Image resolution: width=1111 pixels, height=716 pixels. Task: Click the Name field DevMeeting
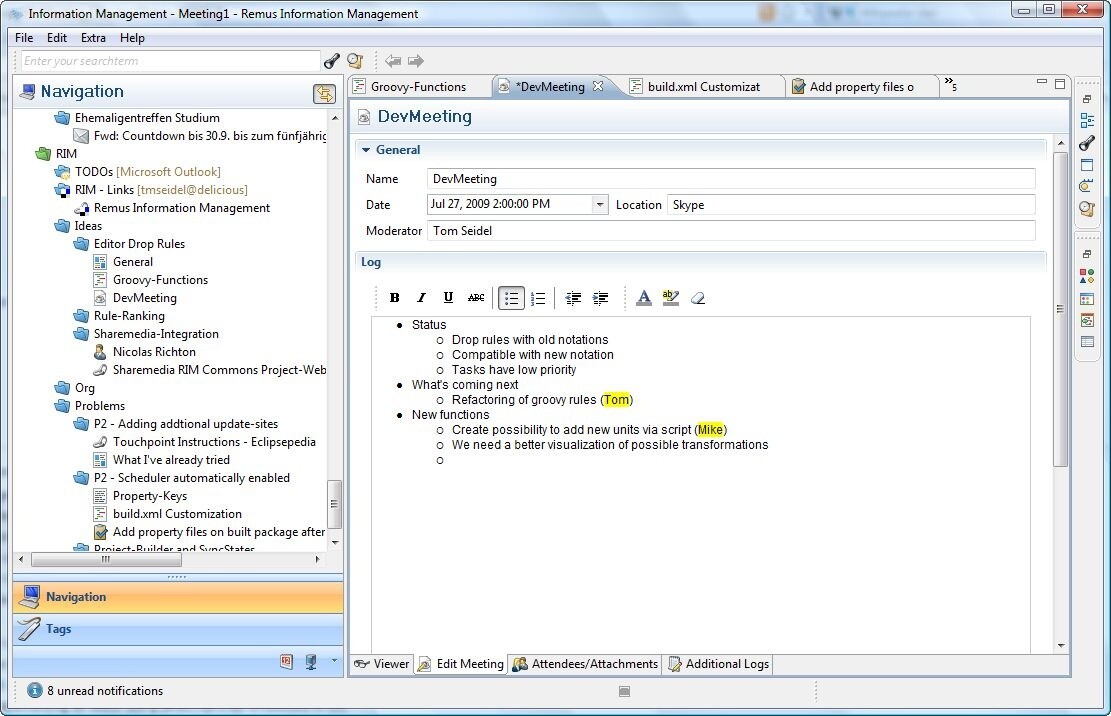click(731, 179)
